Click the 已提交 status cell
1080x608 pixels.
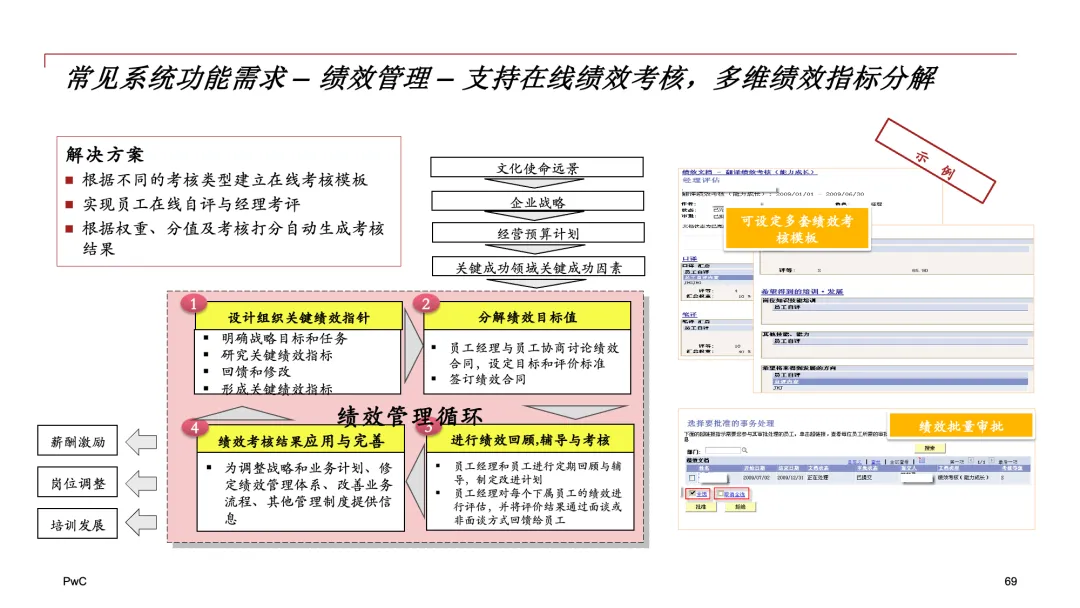pos(864,477)
